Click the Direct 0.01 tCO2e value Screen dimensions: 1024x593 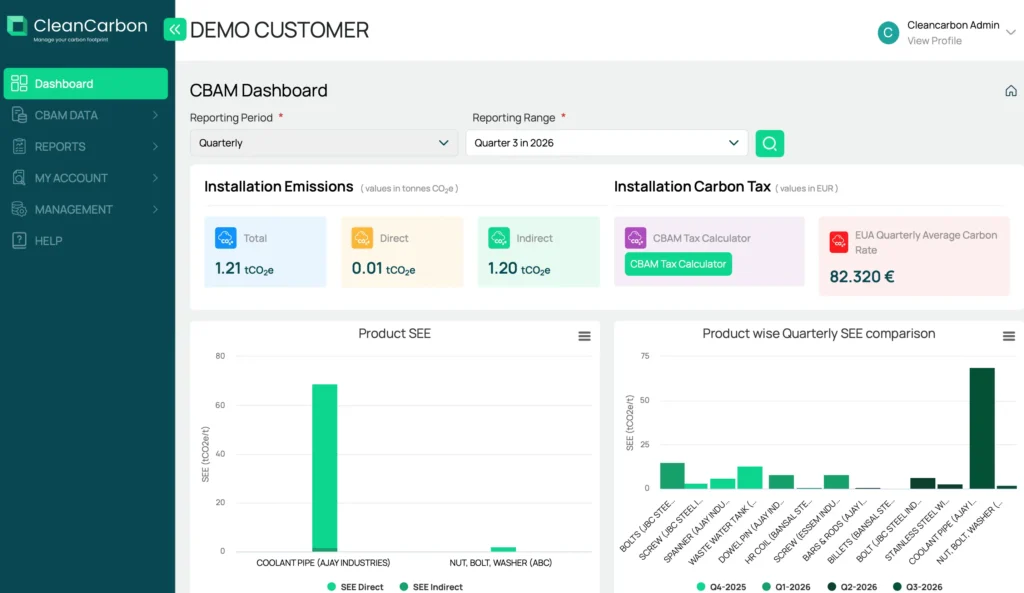383,268
